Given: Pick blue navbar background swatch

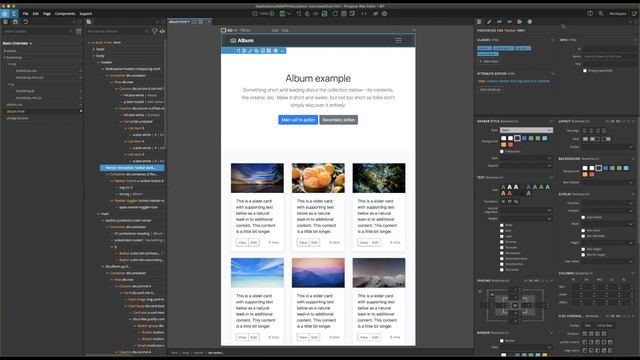Looking at the screenshot, I should point(524,138).
